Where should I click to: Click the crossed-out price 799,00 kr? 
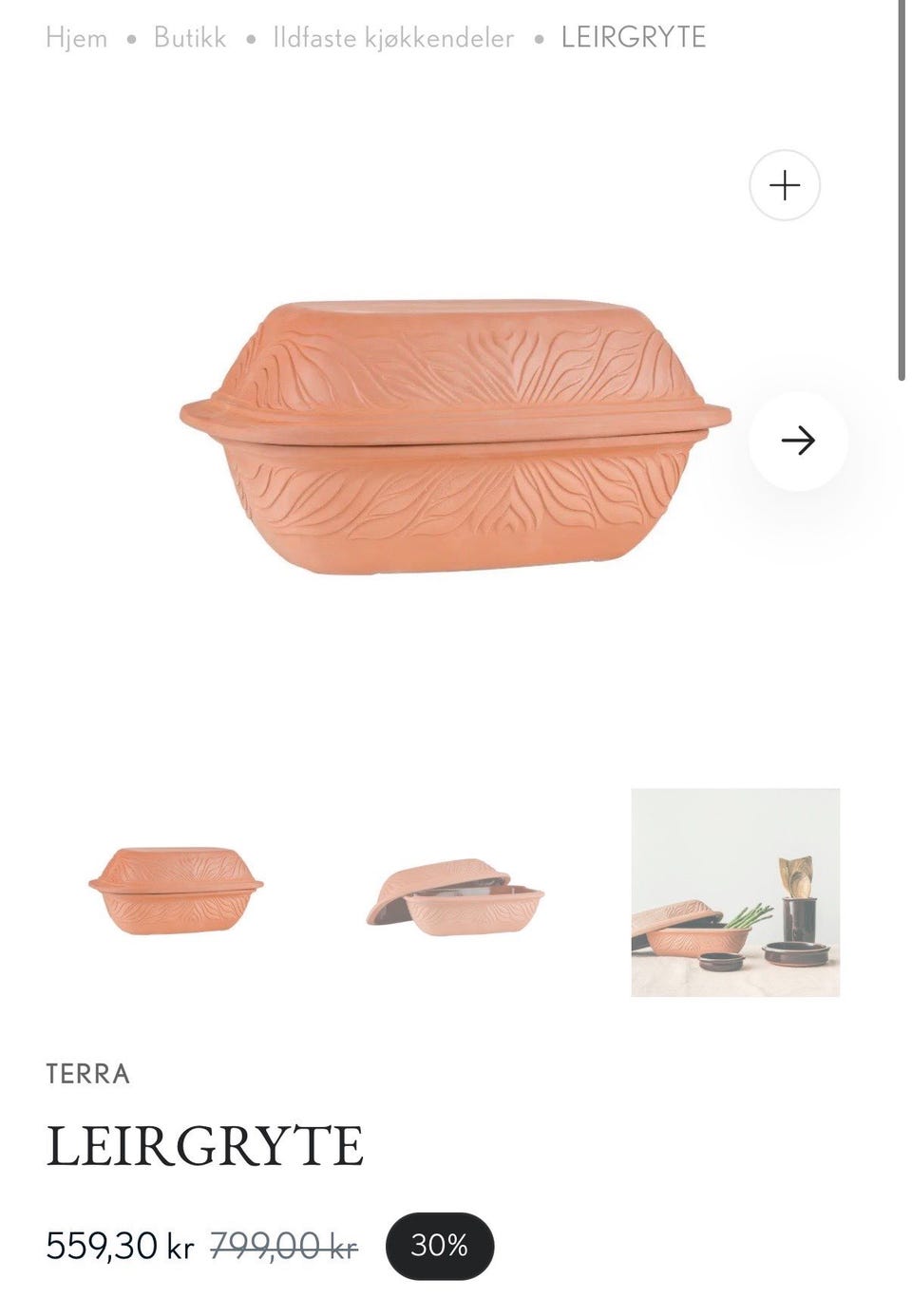point(284,1246)
